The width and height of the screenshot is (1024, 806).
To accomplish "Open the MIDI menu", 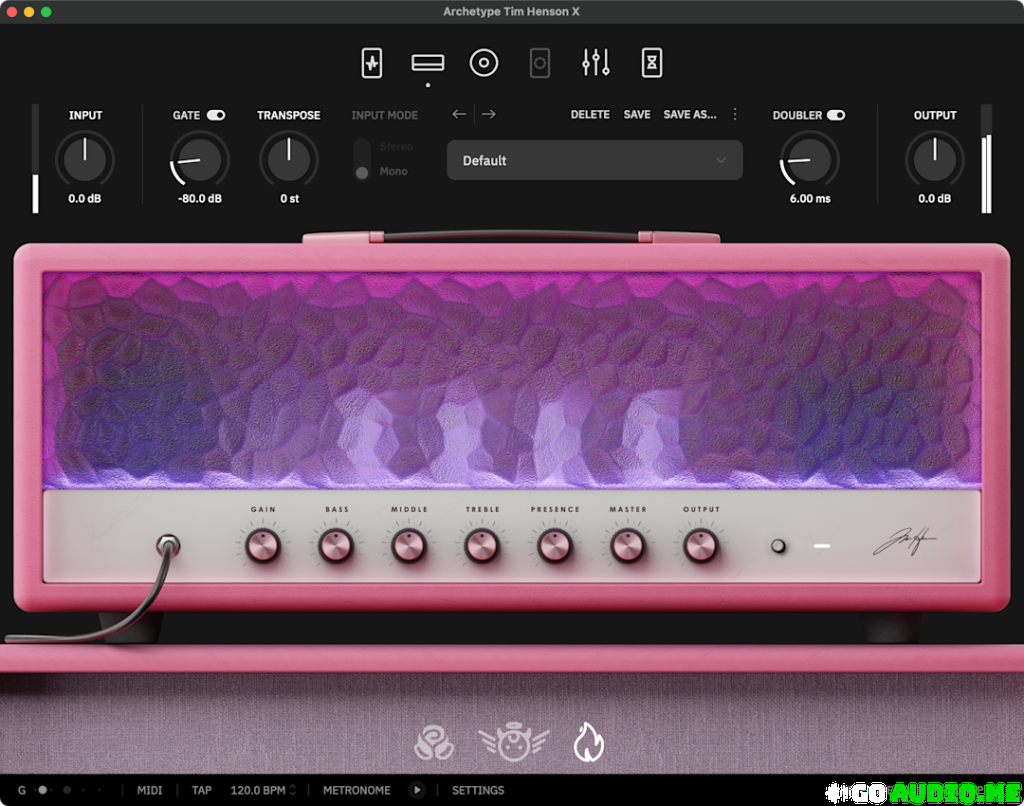I will point(149,790).
